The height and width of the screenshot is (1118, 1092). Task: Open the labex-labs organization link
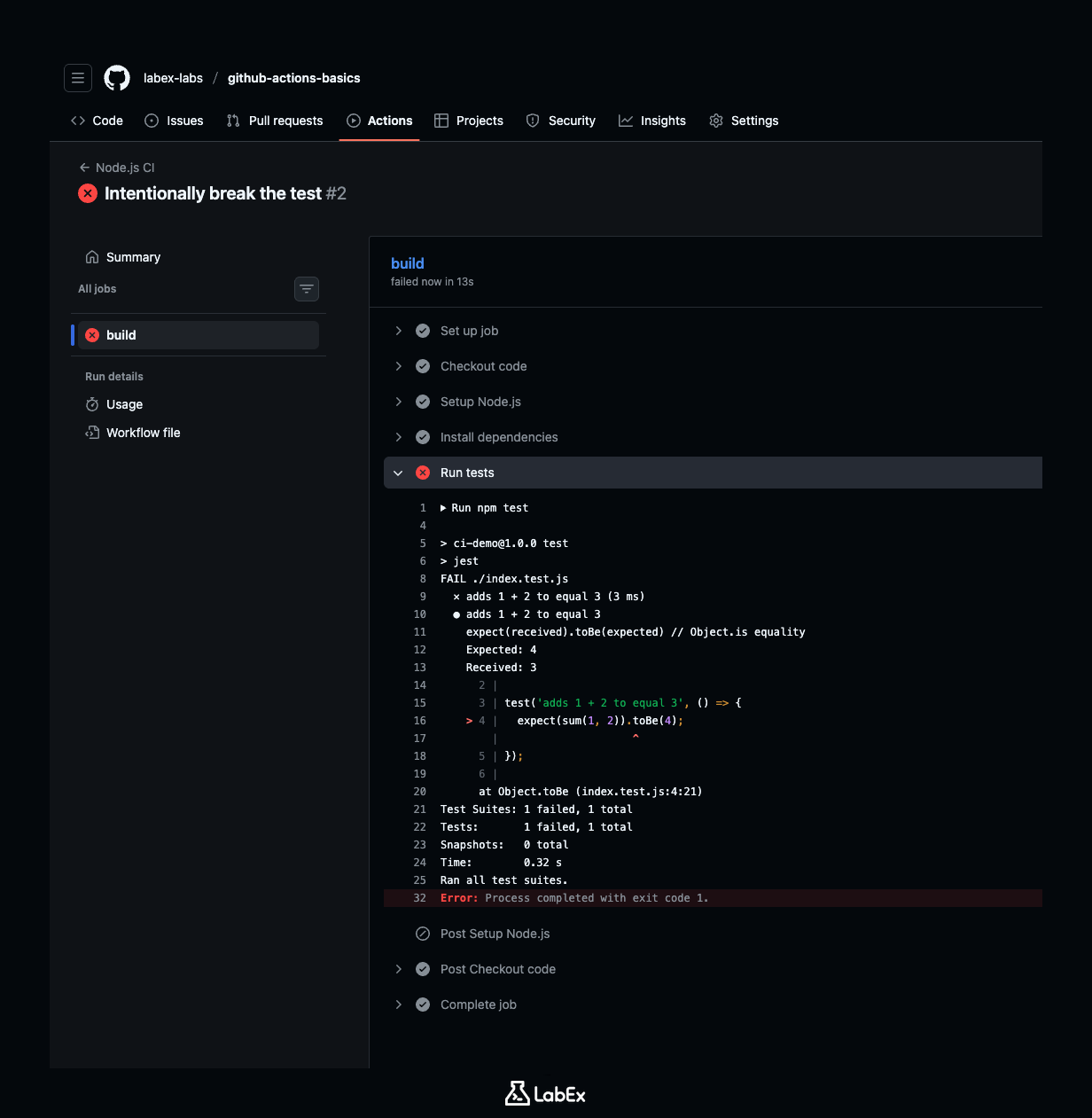pos(173,78)
